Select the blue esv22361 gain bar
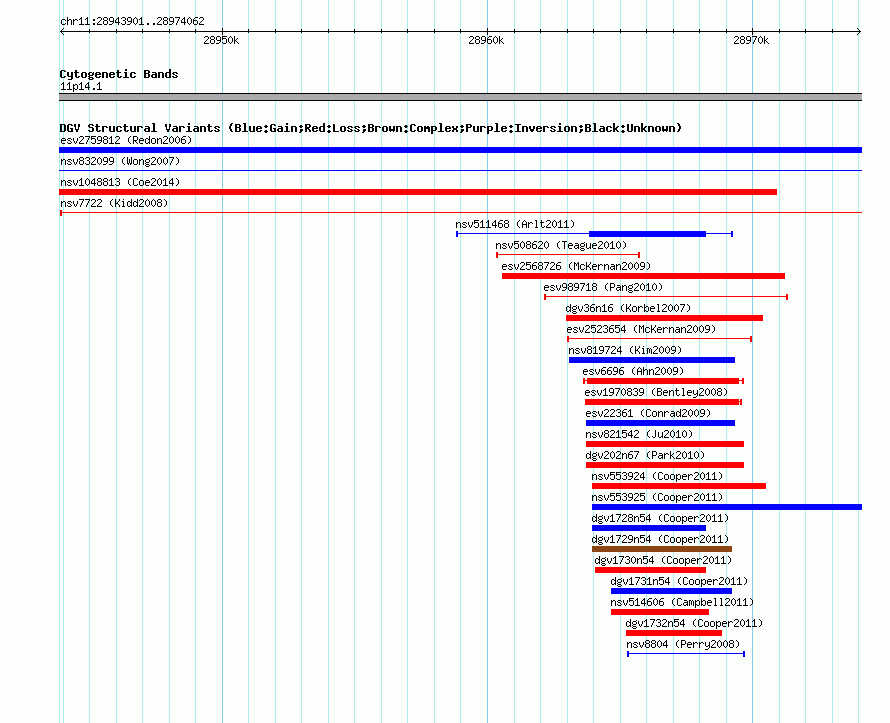 pos(660,423)
